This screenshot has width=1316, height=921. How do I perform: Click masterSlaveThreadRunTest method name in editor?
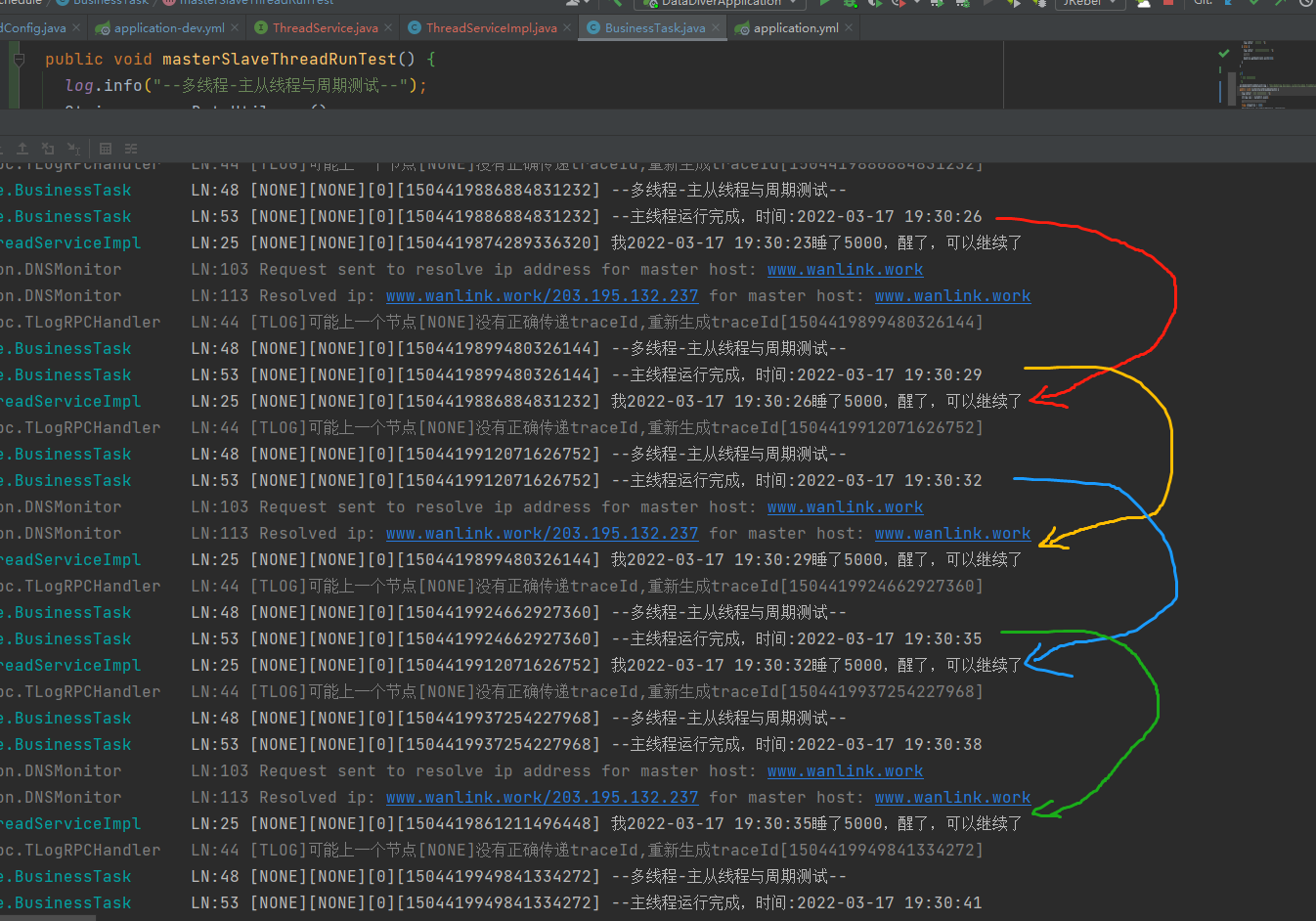(x=280, y=60)
